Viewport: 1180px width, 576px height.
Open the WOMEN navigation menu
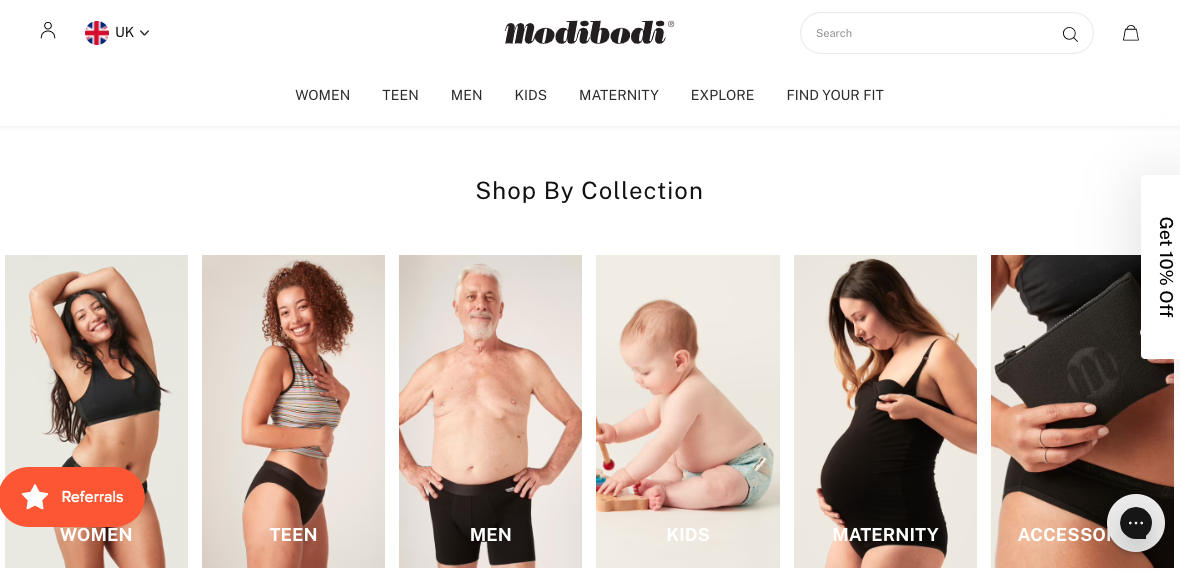coord(322,96)
